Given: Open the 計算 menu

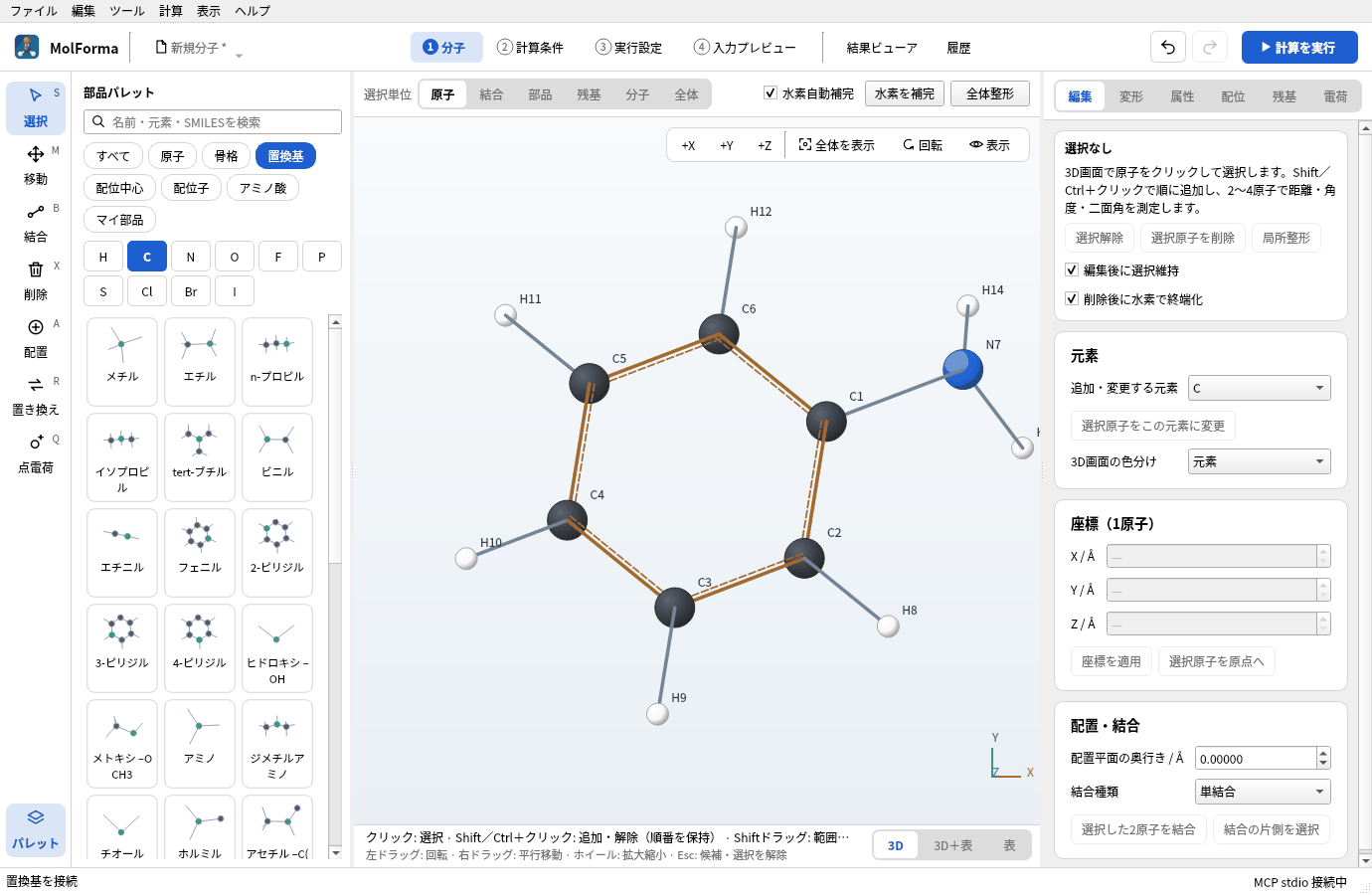Looking at the screenshot, I should (x=171, y=11).
